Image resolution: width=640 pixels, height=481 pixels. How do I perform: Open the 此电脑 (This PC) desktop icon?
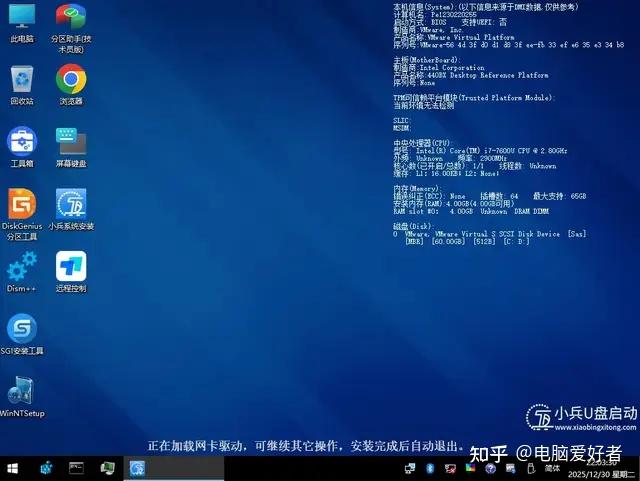[22, 22]
